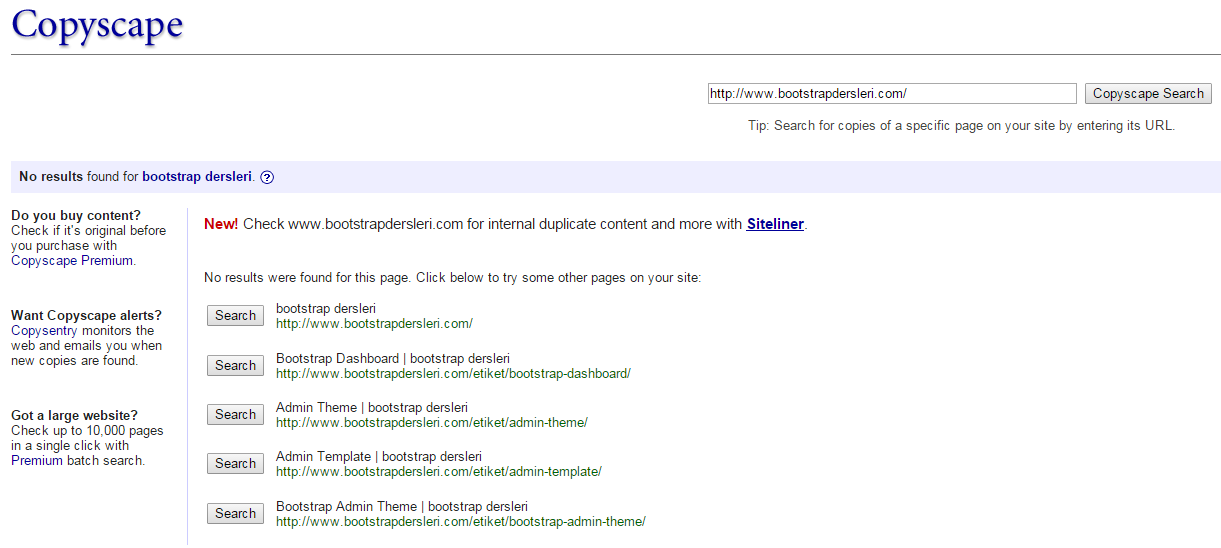Click the 'Admin Theme | bootstrap dersleri' title

(372, 407)
